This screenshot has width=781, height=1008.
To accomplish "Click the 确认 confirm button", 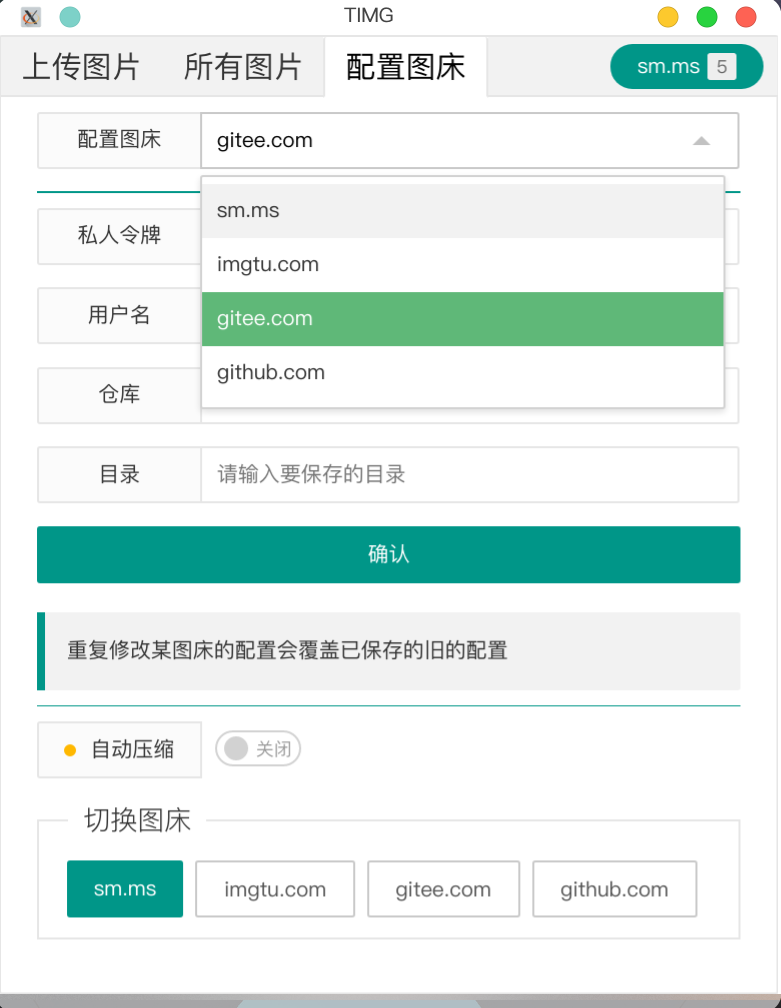I will coord(388,555).
